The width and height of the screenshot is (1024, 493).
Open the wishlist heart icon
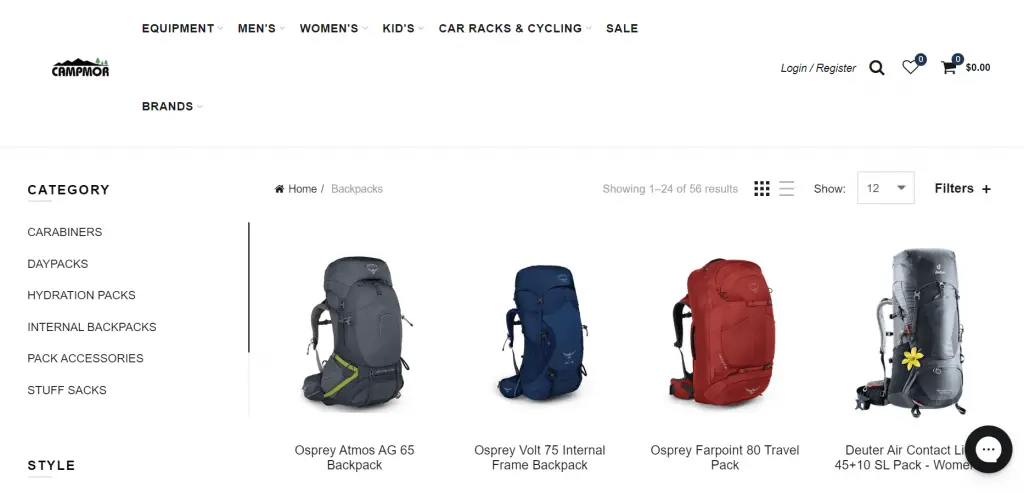(910, 67)
